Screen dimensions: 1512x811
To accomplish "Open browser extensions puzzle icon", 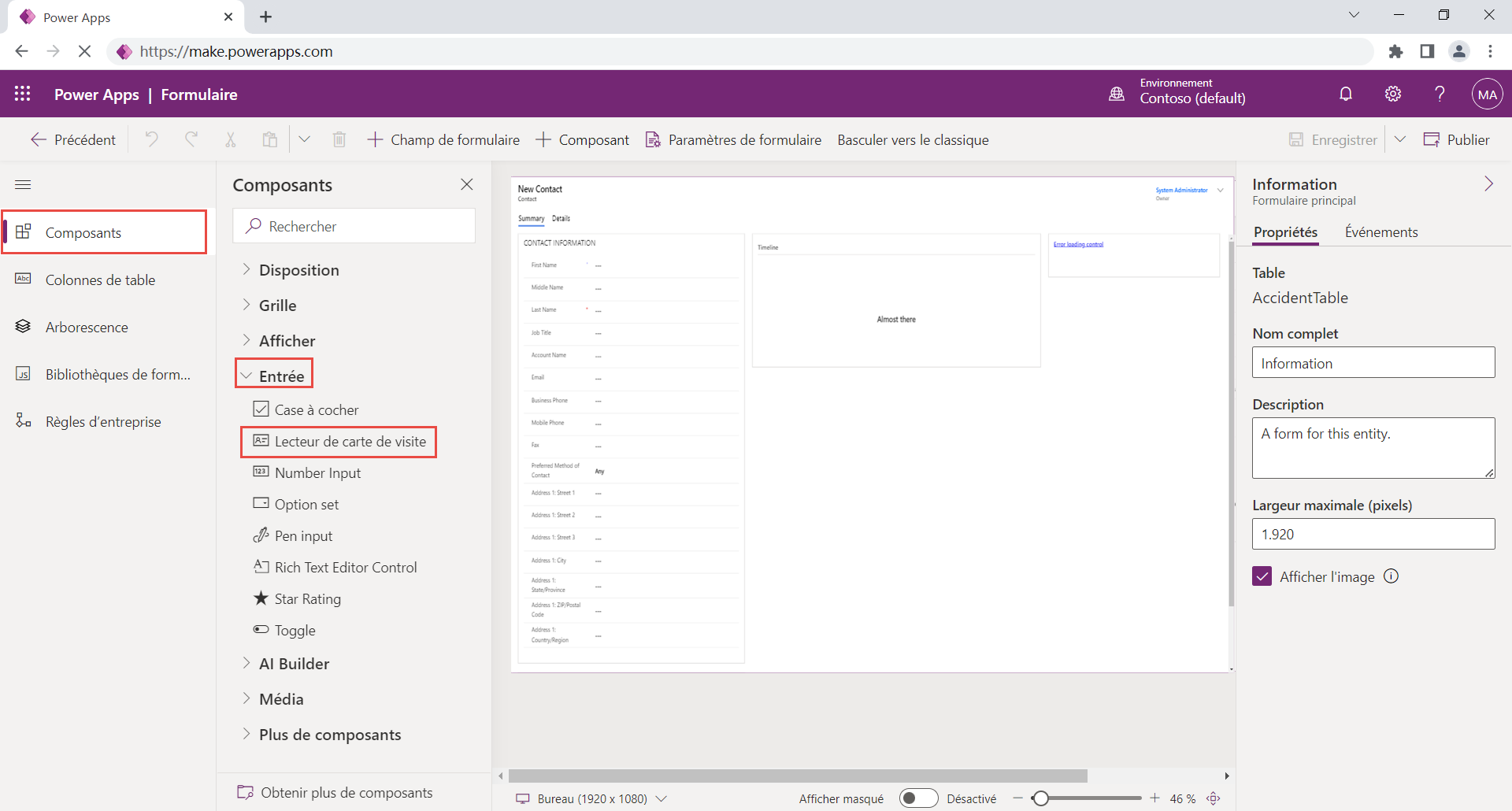I will (x=1395, y=51).
